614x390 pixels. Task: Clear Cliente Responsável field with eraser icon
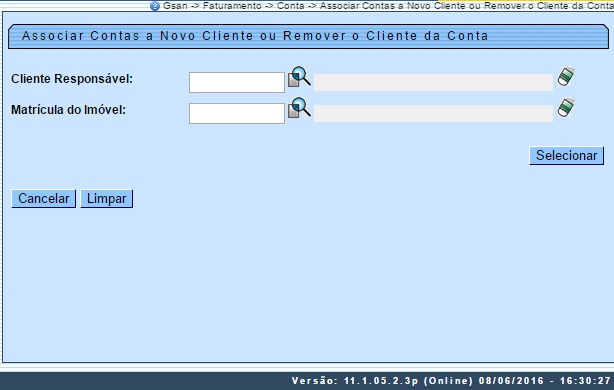(566, 76)
